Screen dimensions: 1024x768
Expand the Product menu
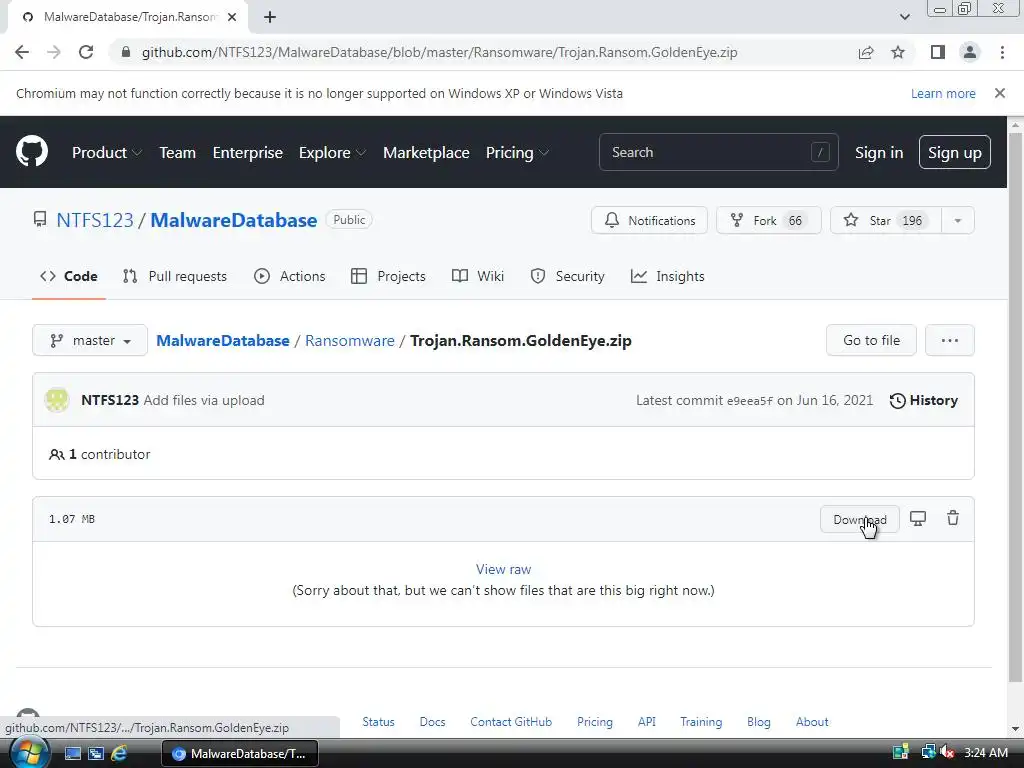[x=107, y=152]
